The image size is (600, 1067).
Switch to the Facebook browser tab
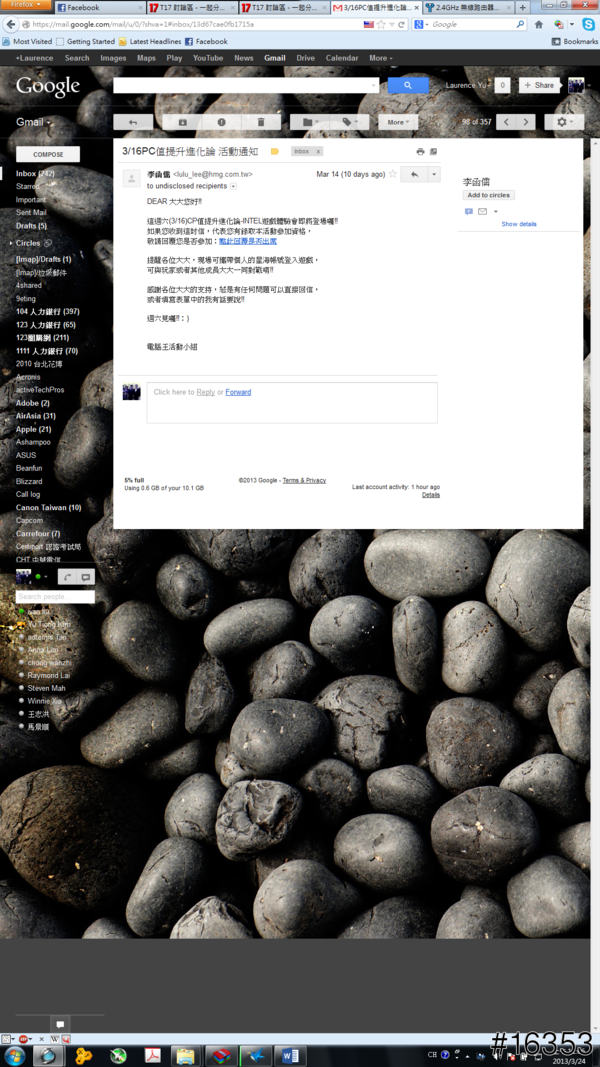pos(99,7)
